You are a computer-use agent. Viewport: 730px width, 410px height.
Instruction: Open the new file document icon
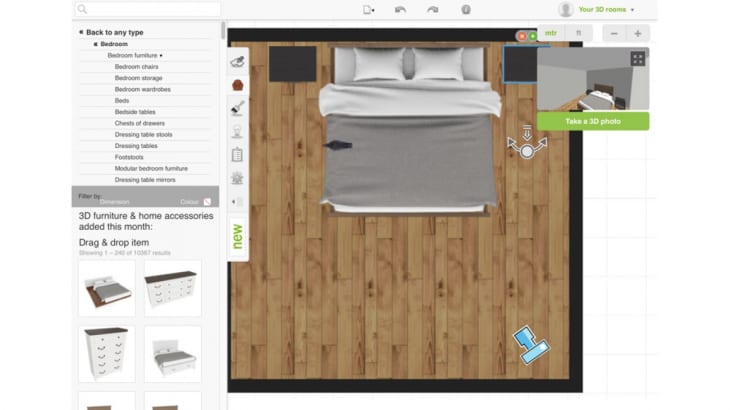coord(368,10)
